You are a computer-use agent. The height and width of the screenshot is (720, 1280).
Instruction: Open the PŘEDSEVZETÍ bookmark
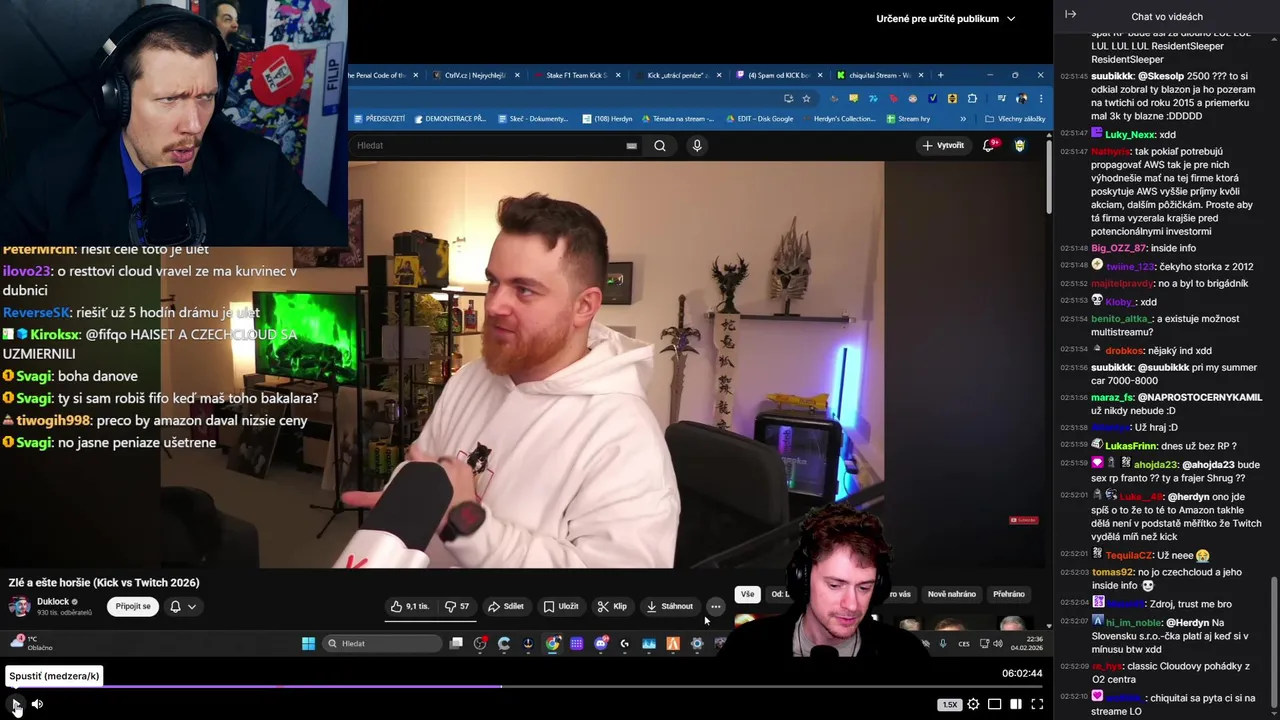[x=379, y=119]
